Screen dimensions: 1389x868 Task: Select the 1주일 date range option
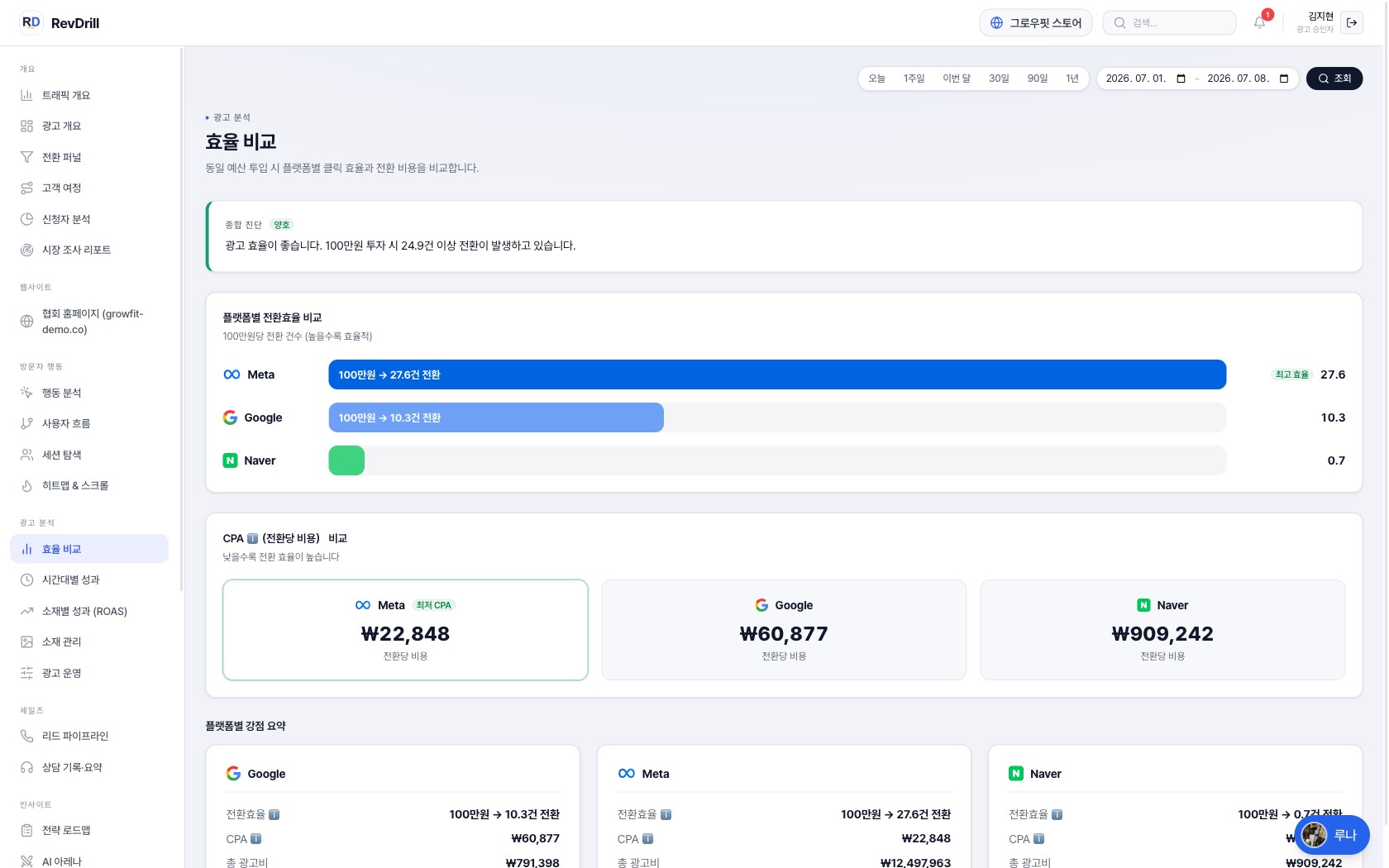[914, 79]
